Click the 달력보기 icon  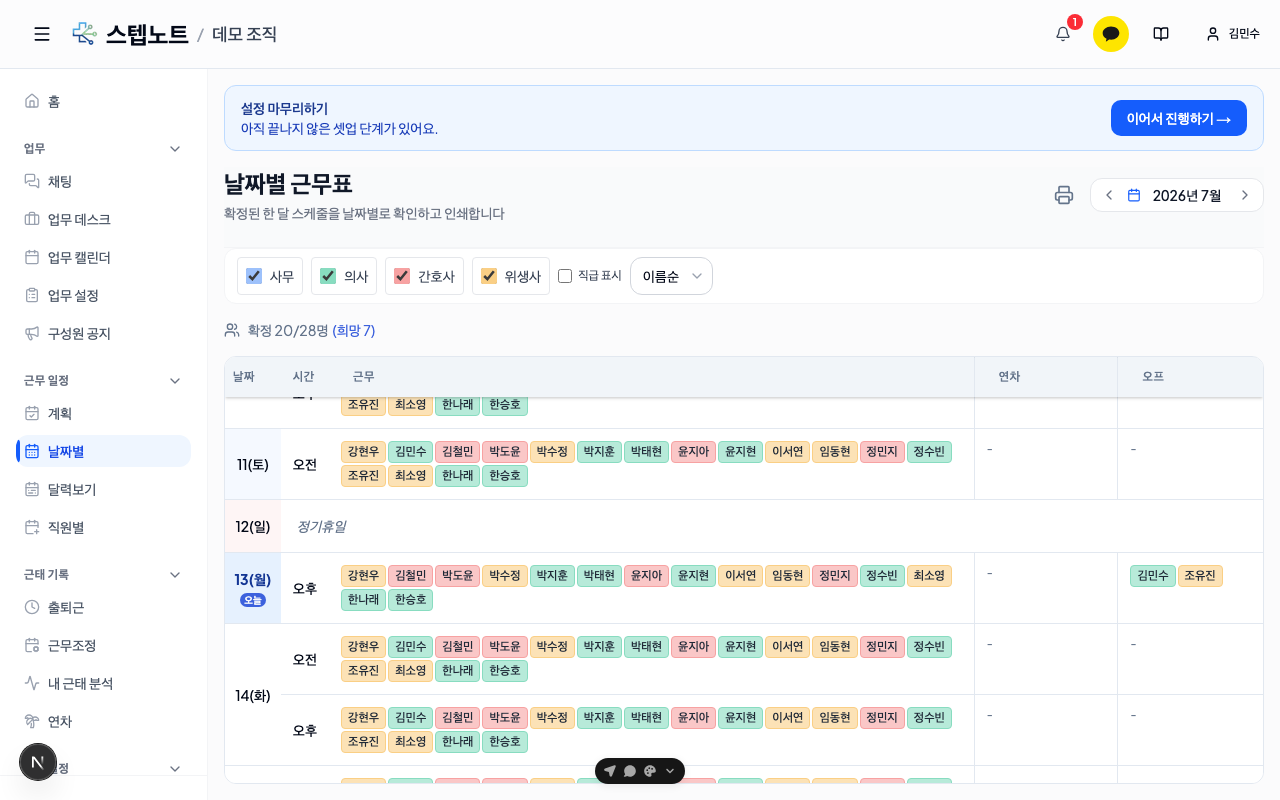point(32,489)
